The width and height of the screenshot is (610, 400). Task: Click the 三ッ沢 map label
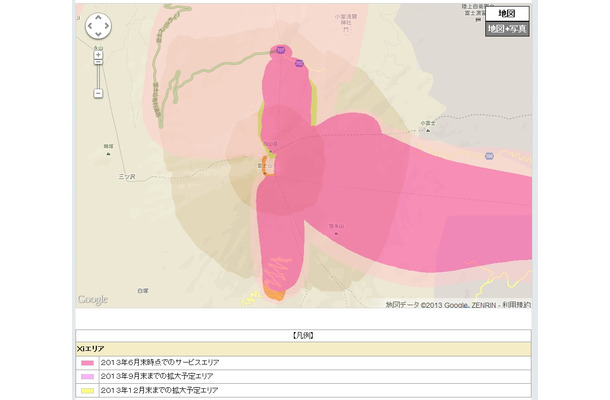[x=127, y=177]
